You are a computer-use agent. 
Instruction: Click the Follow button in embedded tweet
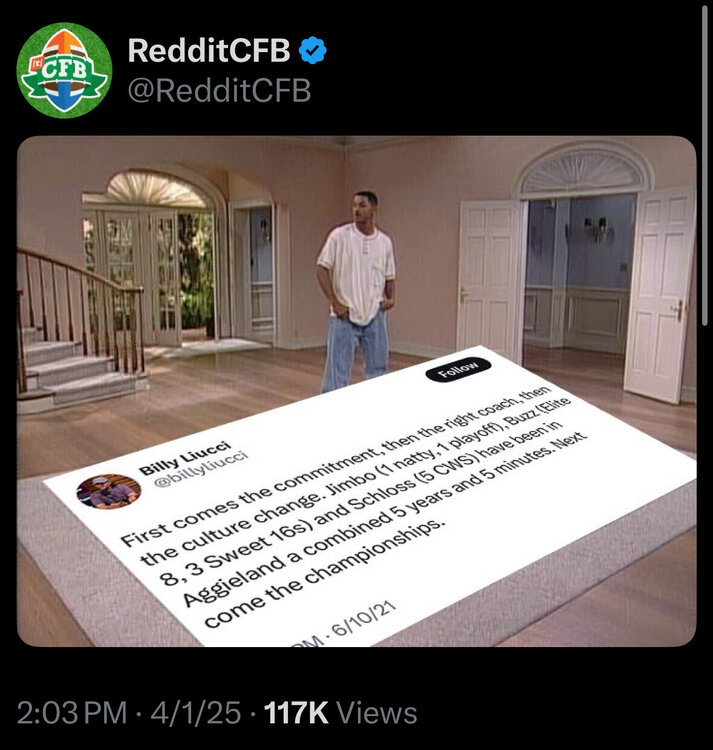pos(458,369)
